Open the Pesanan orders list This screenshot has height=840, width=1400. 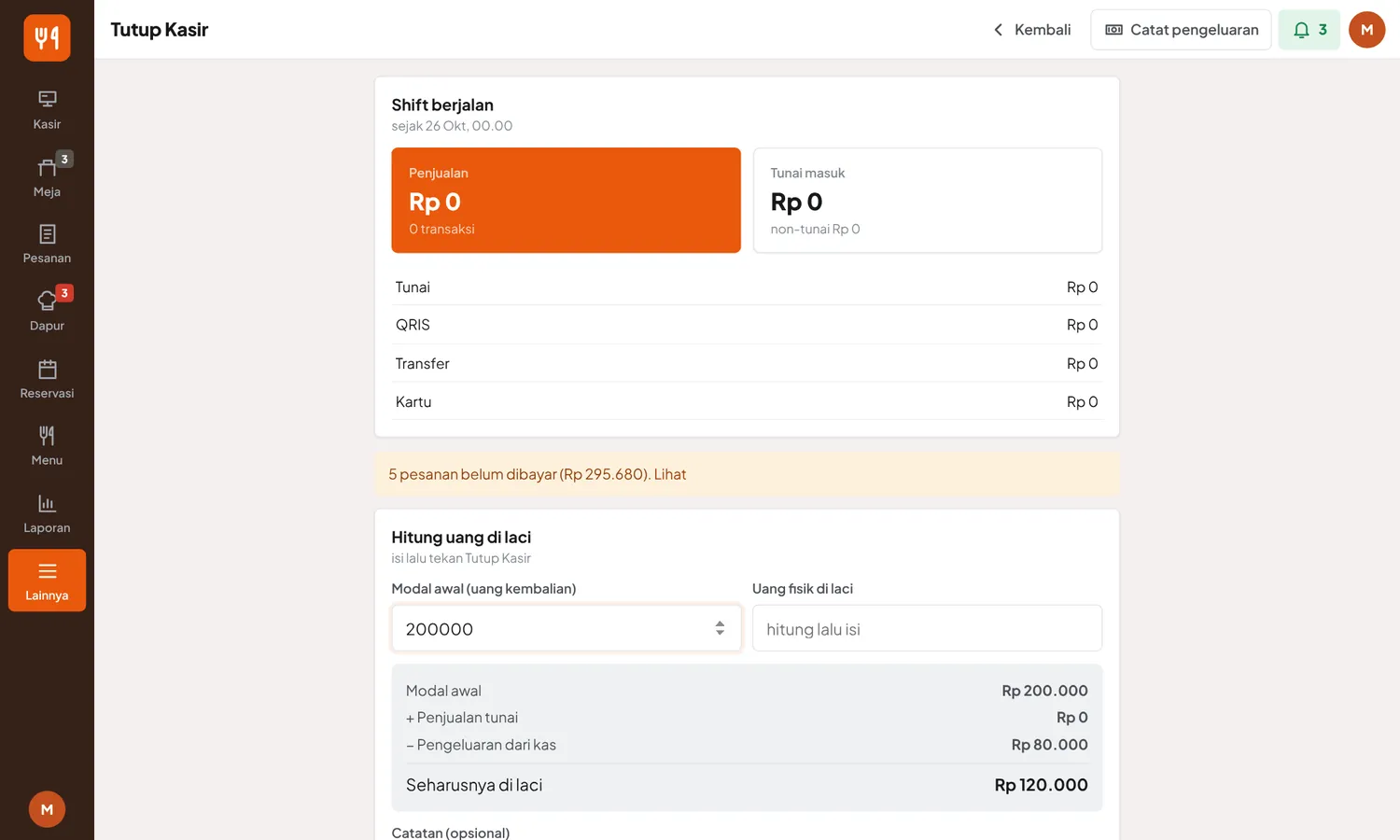47,244
